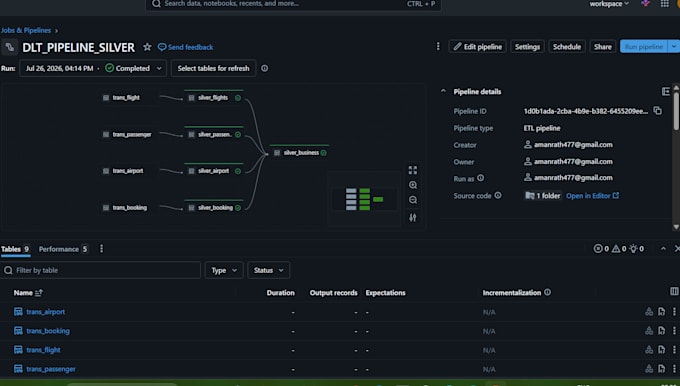This screenshot has width=680, height=386.
Task: Close the bottom tables panel
Action: [x=677, y=249]
